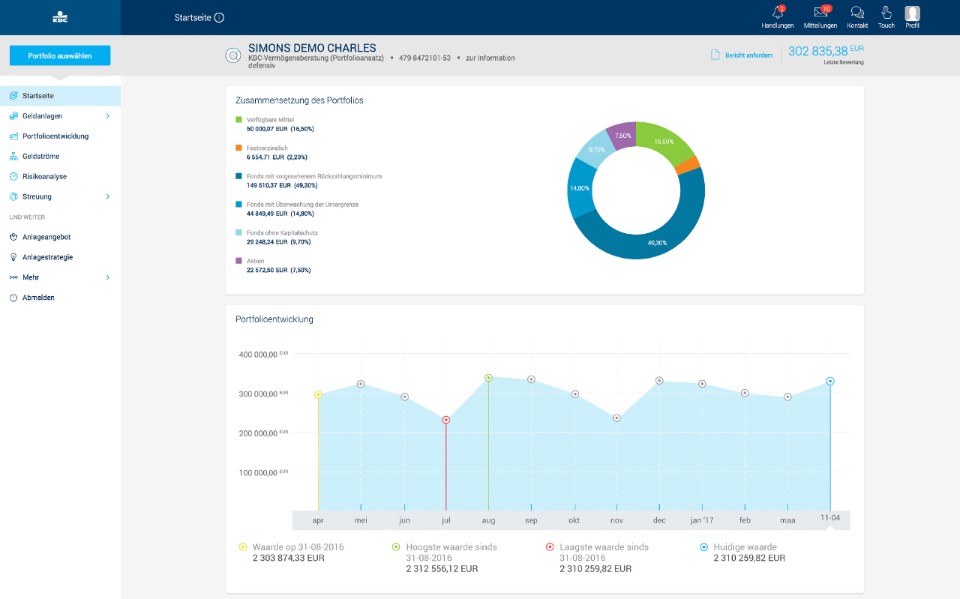Click the Geldanlagen sidebar icon

tap(13, 116)
